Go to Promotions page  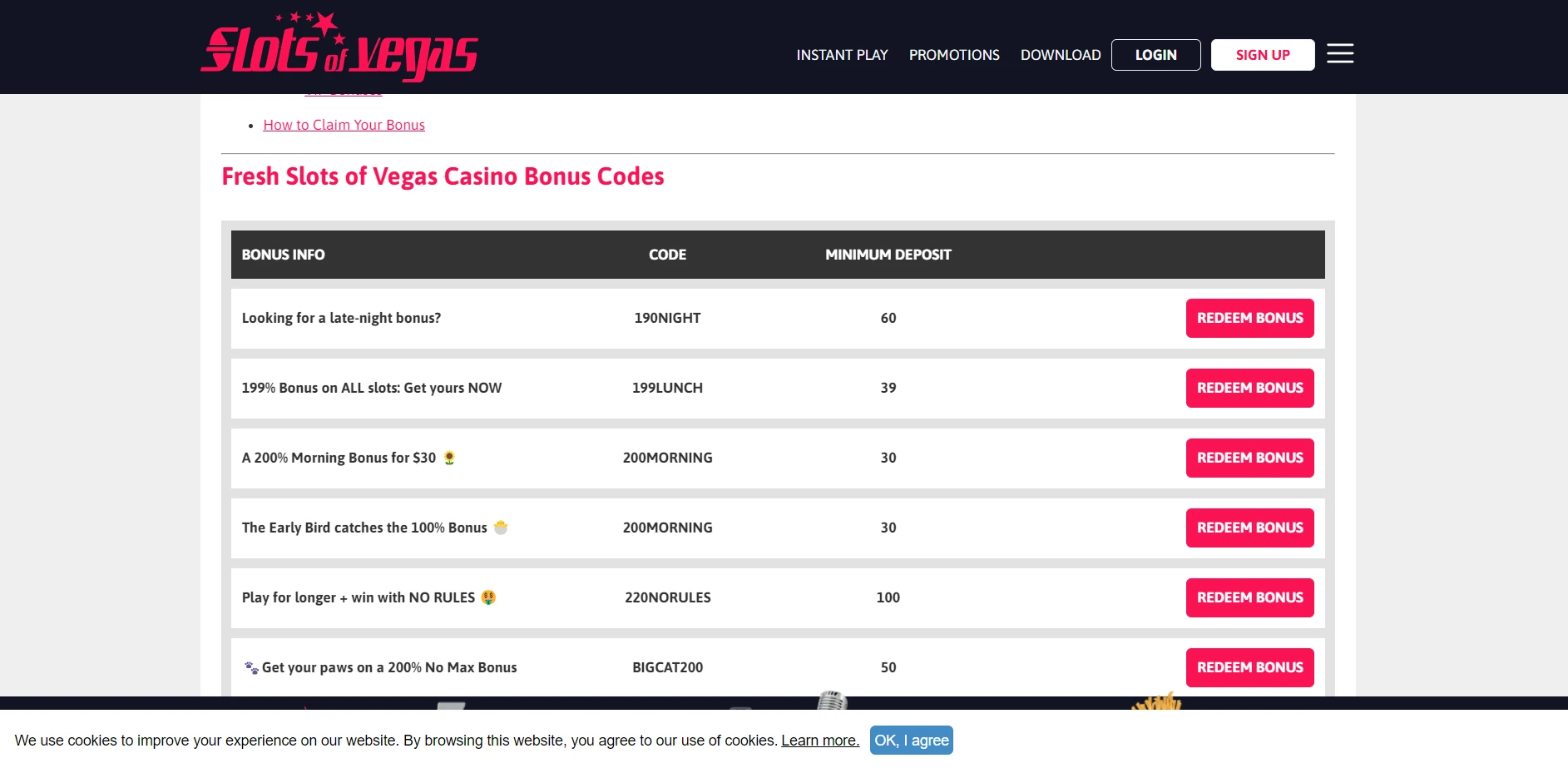pos(954,55)
